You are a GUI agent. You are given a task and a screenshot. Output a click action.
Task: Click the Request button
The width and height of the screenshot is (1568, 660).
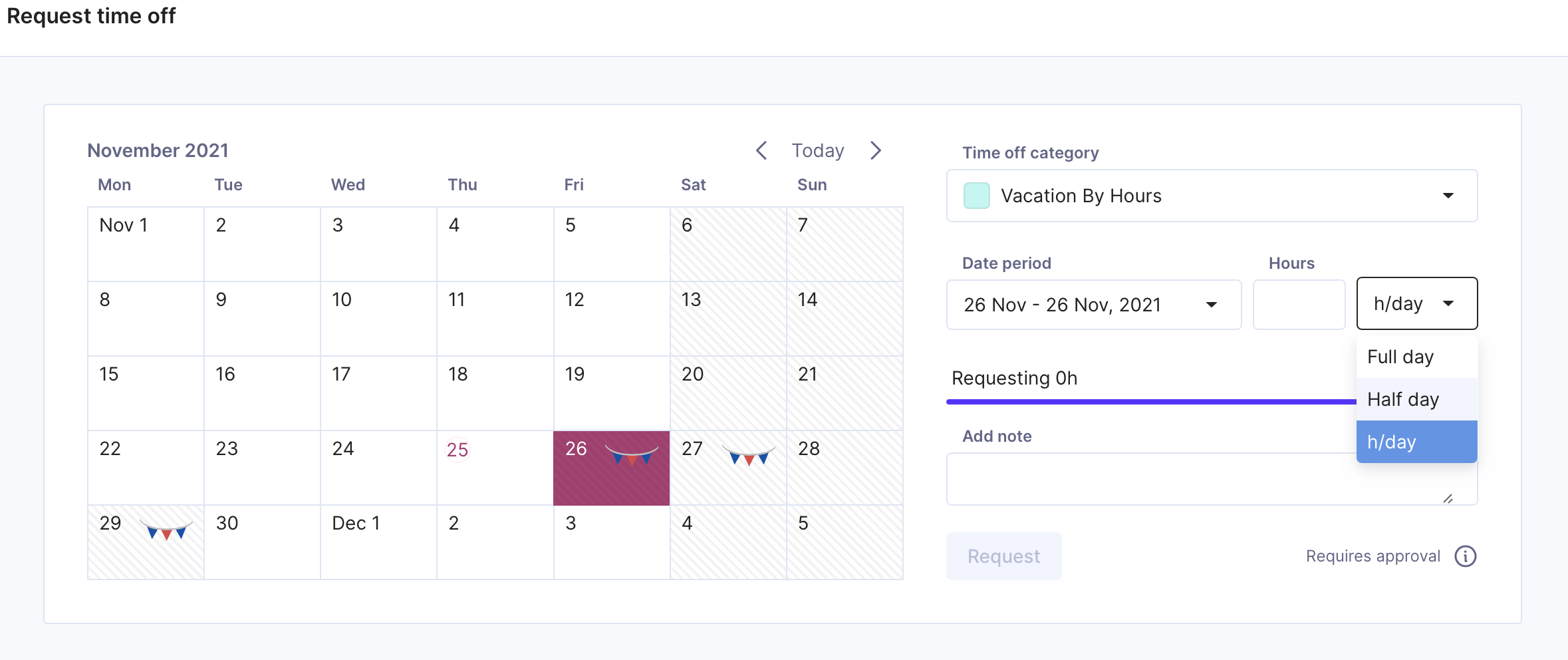[x=1003, y=556]
